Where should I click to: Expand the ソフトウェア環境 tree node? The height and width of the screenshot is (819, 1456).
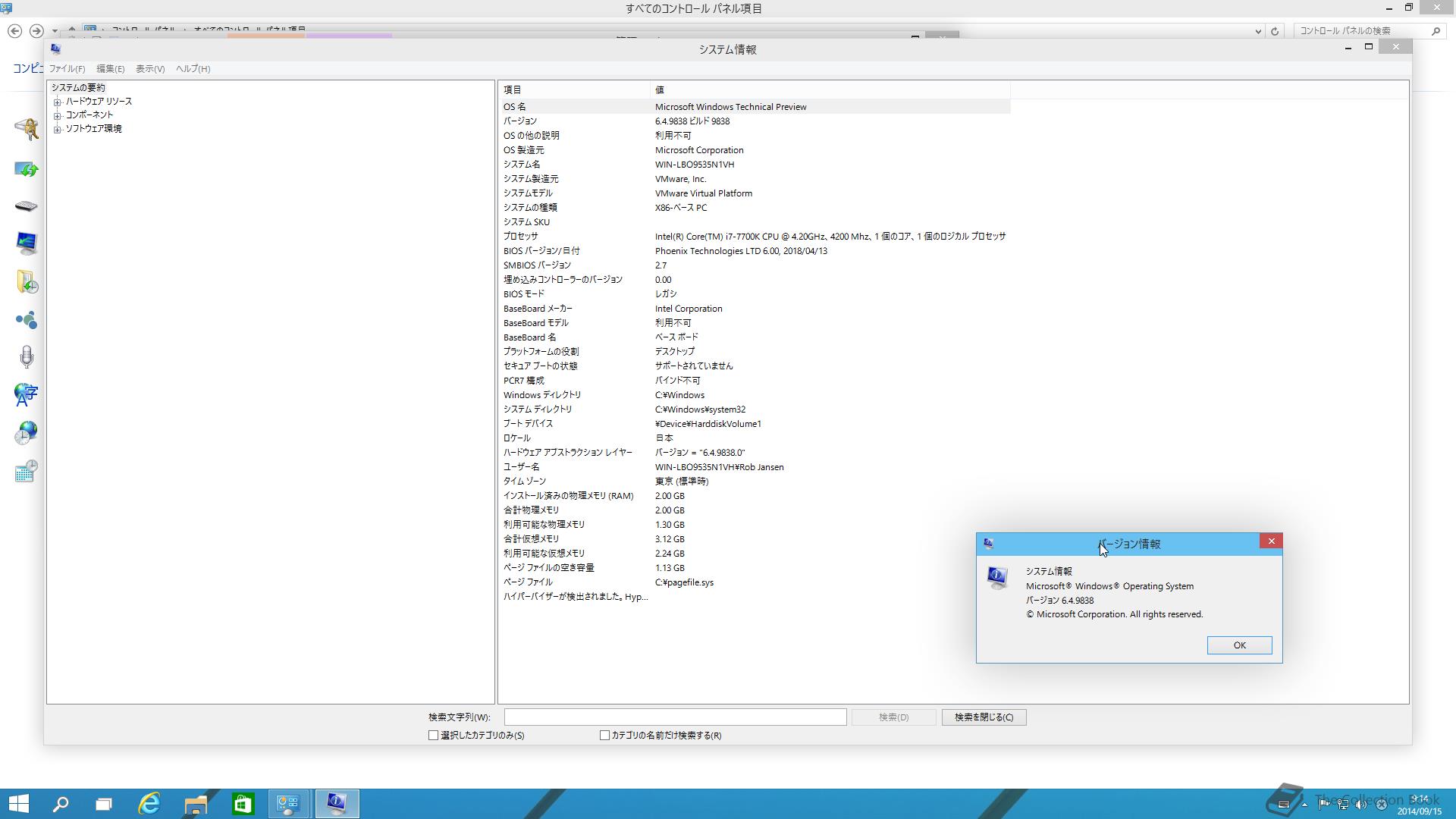(x=58, y=129)
